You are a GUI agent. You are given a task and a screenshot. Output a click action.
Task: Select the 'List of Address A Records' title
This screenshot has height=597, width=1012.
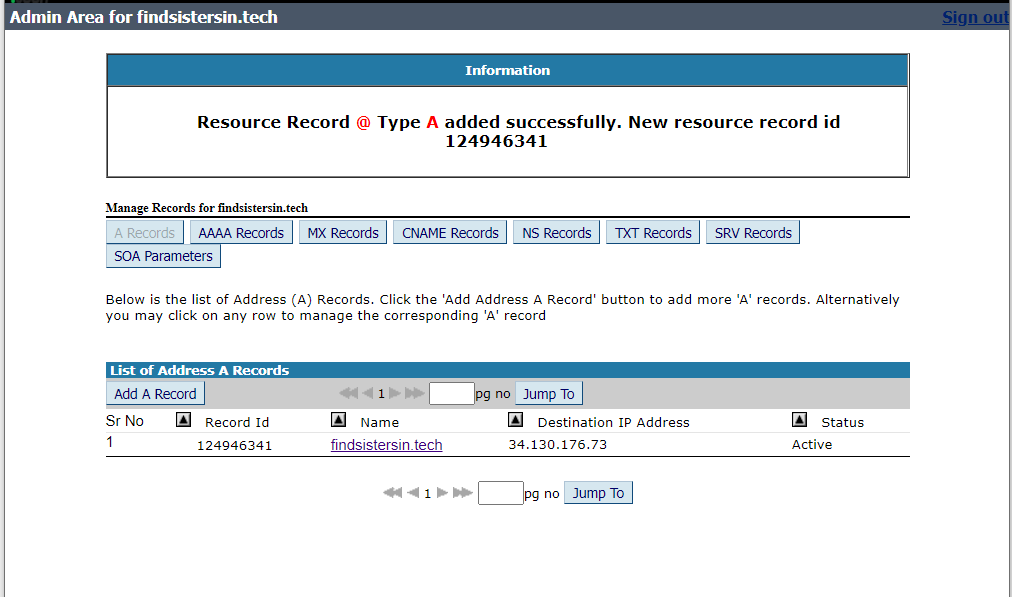(199, 370)
